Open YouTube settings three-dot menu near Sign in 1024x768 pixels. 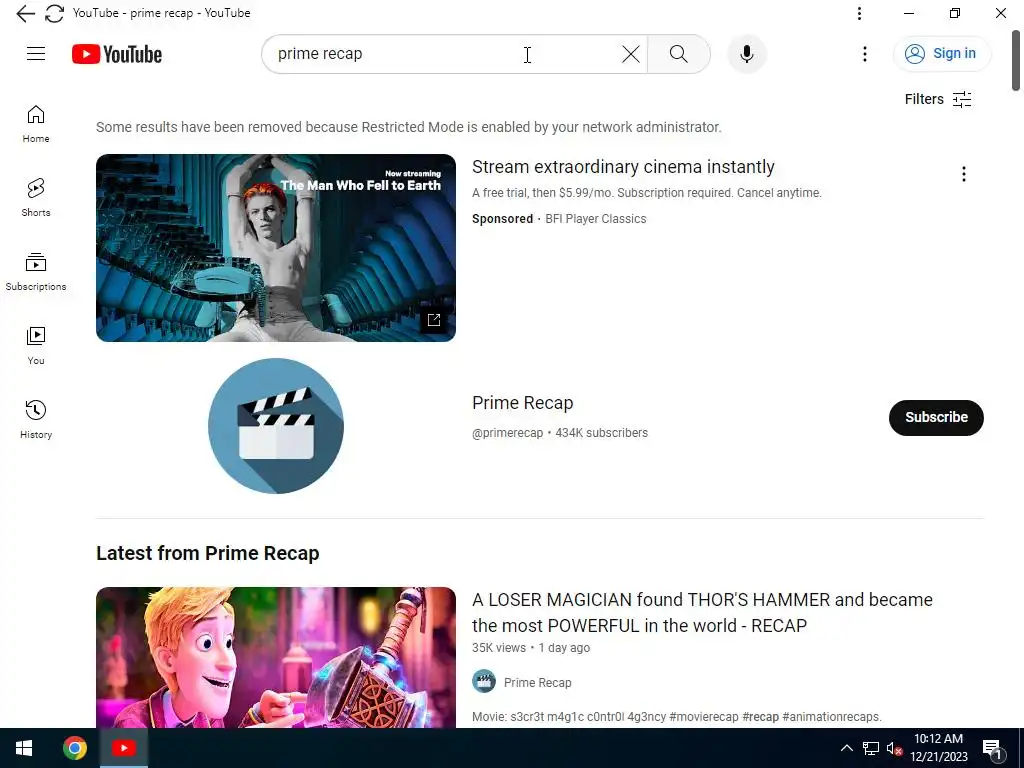point(865,54)
